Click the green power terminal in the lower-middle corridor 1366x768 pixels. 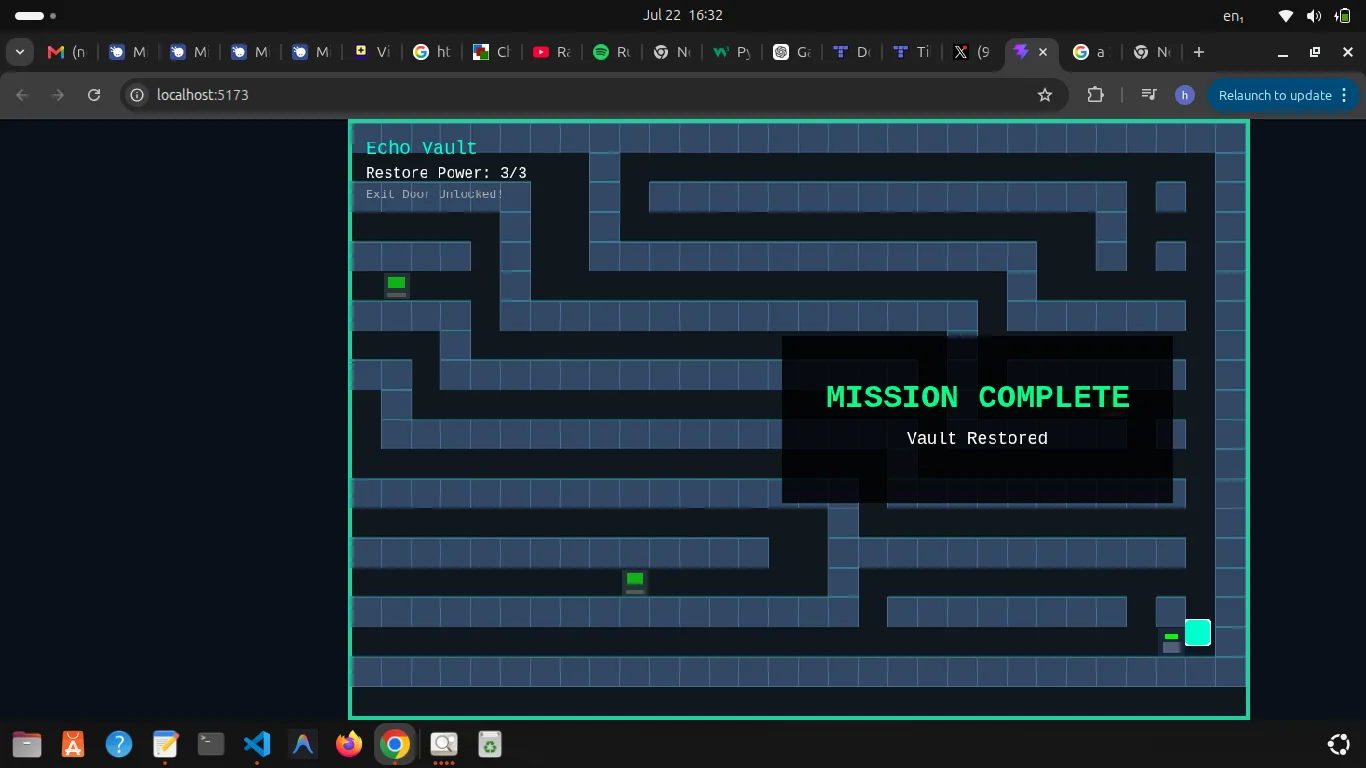635,582
